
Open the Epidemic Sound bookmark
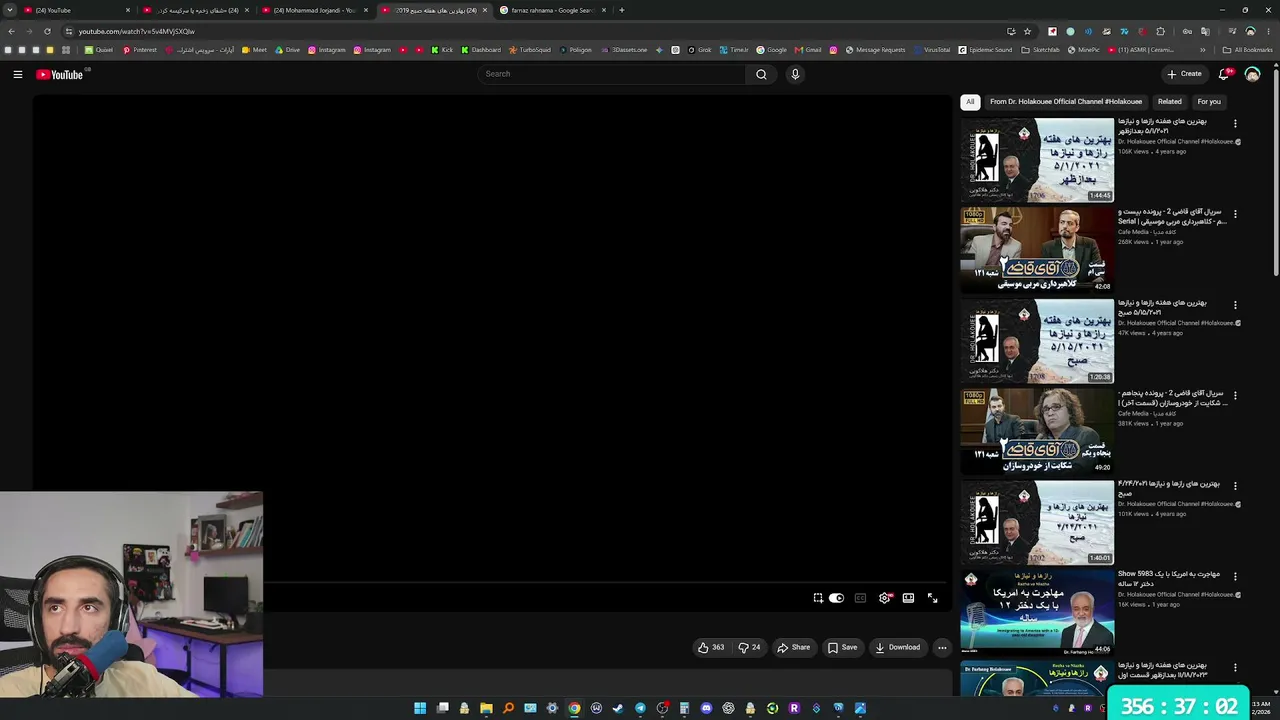pos(985,50)
